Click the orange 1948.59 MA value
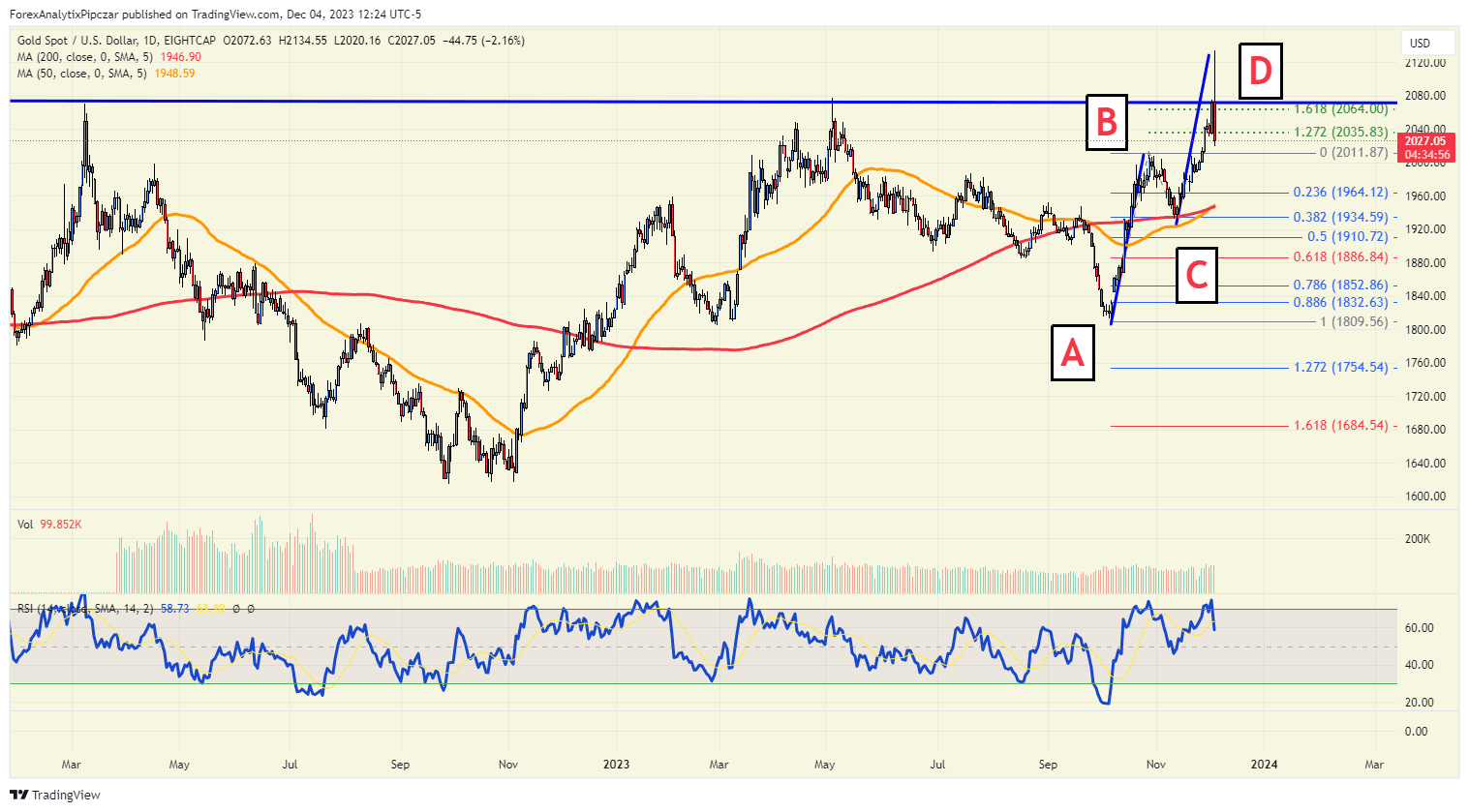 [174, 74]
